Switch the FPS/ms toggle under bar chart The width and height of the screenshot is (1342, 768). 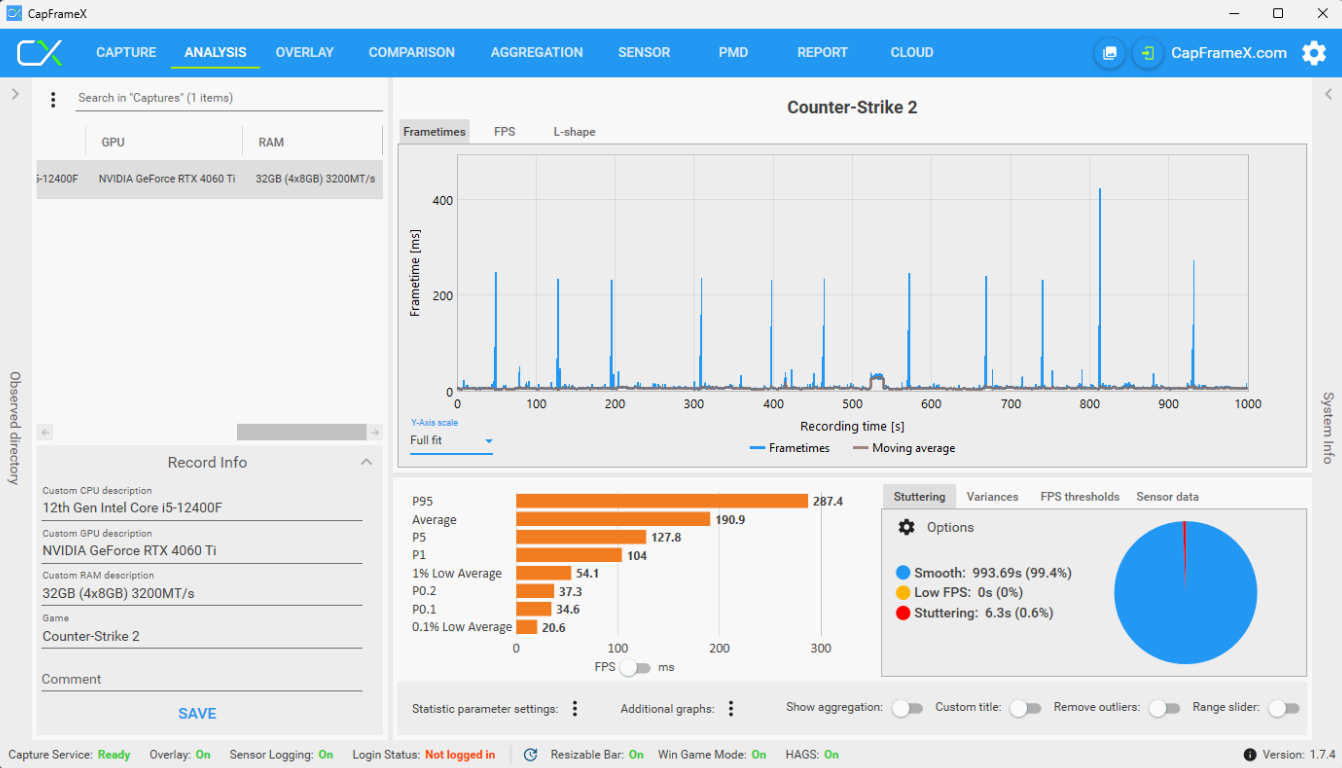click(x=635, y=667)
